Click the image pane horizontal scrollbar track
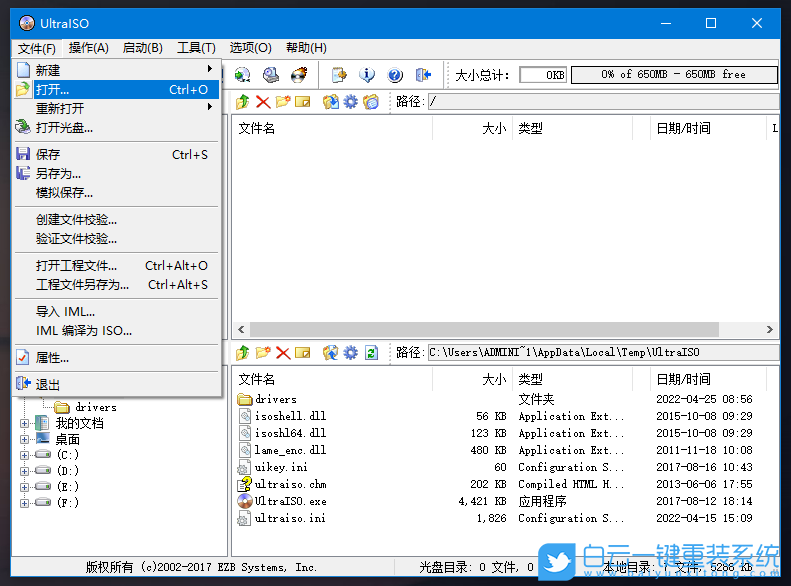Viewport: 791px width, 586px height. click(x=484, y=329)
